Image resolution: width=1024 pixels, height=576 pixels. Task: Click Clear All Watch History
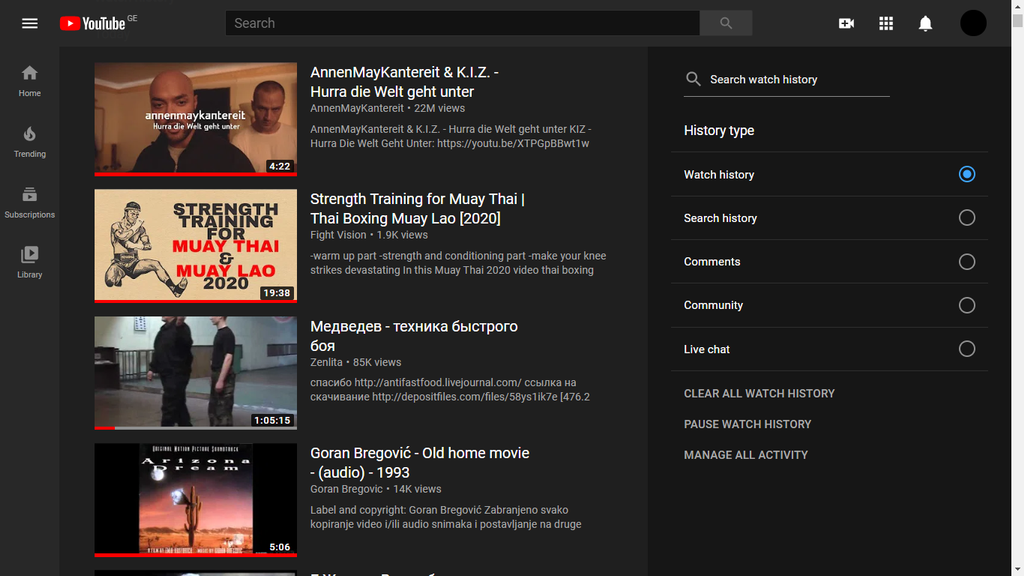759,394
